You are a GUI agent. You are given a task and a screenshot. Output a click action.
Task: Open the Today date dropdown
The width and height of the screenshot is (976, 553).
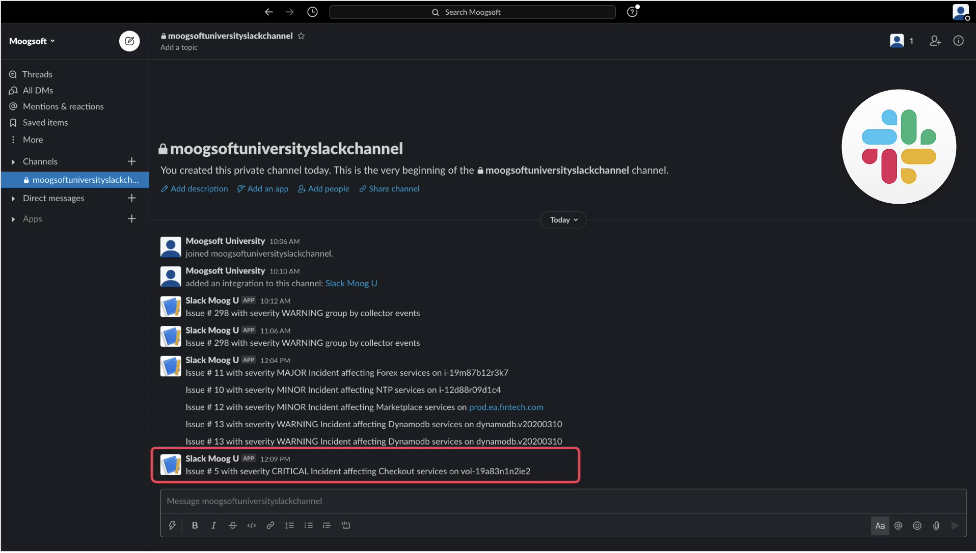tap(563, 220)
